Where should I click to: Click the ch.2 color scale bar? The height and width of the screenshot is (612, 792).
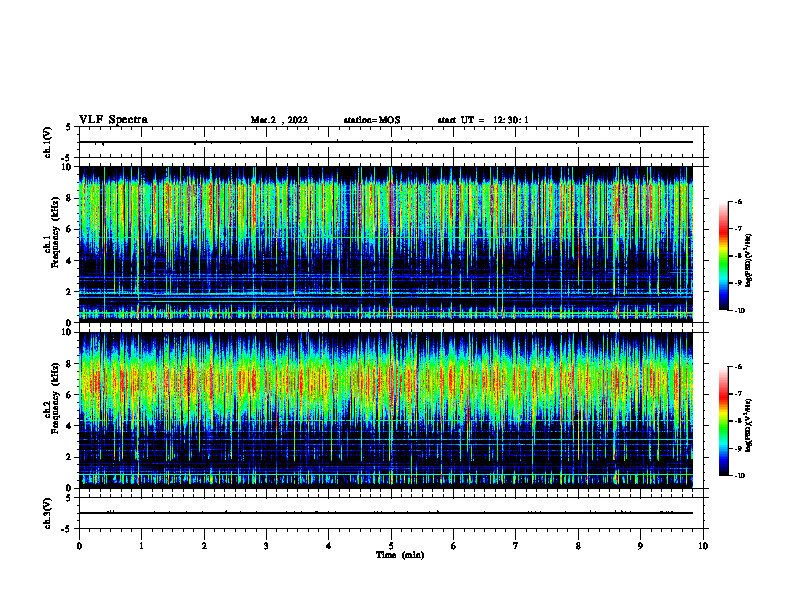[724, 421]
